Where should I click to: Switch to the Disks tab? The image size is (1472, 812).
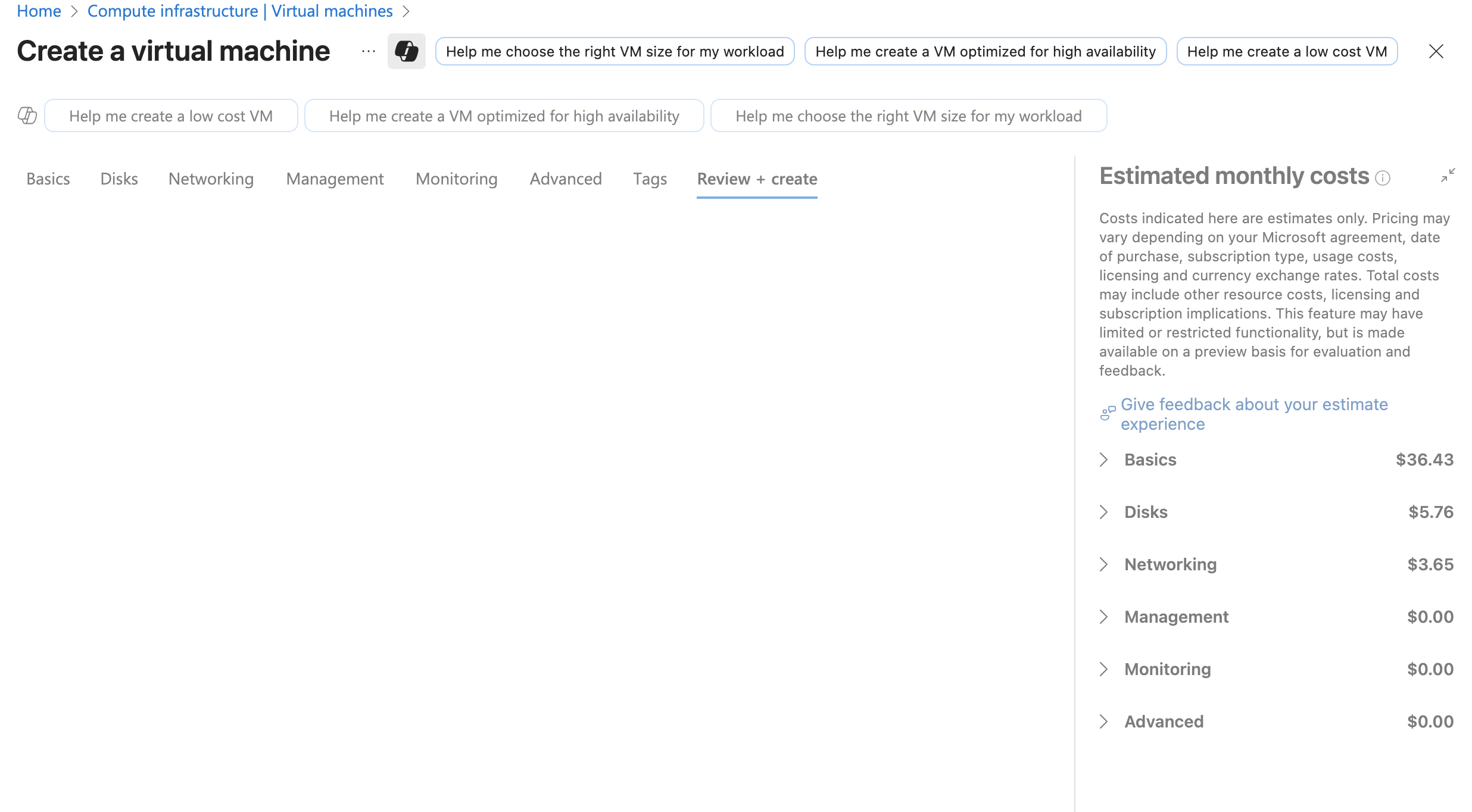(118, 179)
